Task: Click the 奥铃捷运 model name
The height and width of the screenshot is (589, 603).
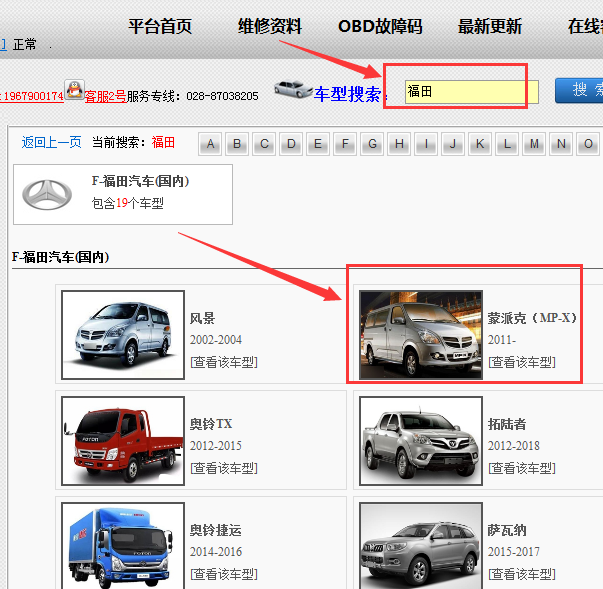Action: tap(216, 530)
